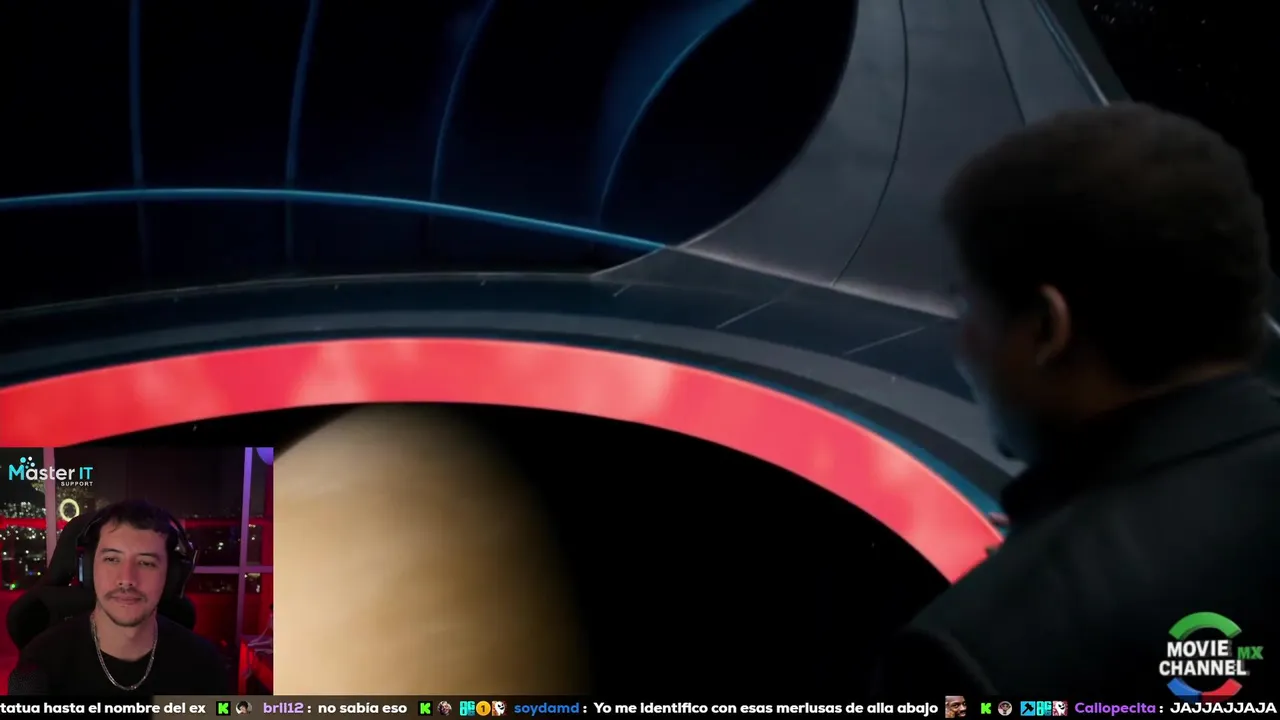Select the chat message "no sabía eso"

[x=362, y=708]
